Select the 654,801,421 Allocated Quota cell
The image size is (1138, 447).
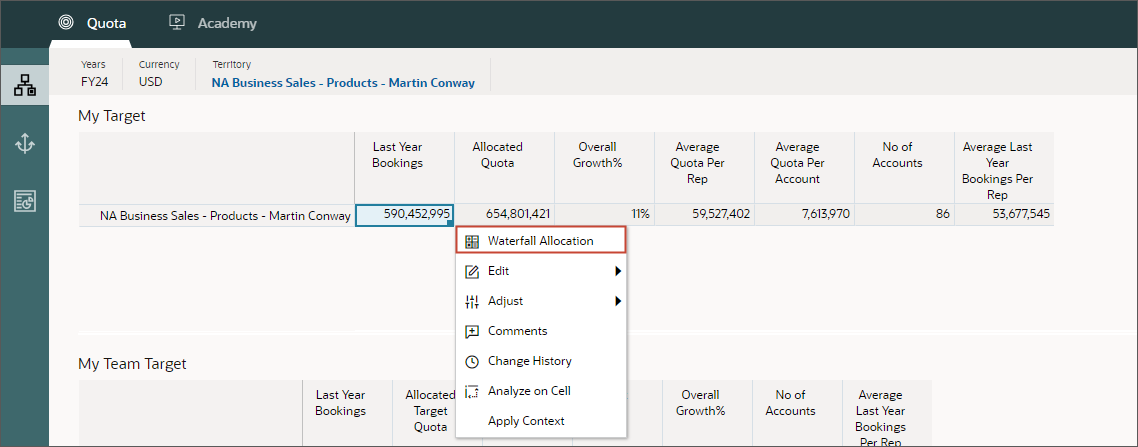(504, 215)
